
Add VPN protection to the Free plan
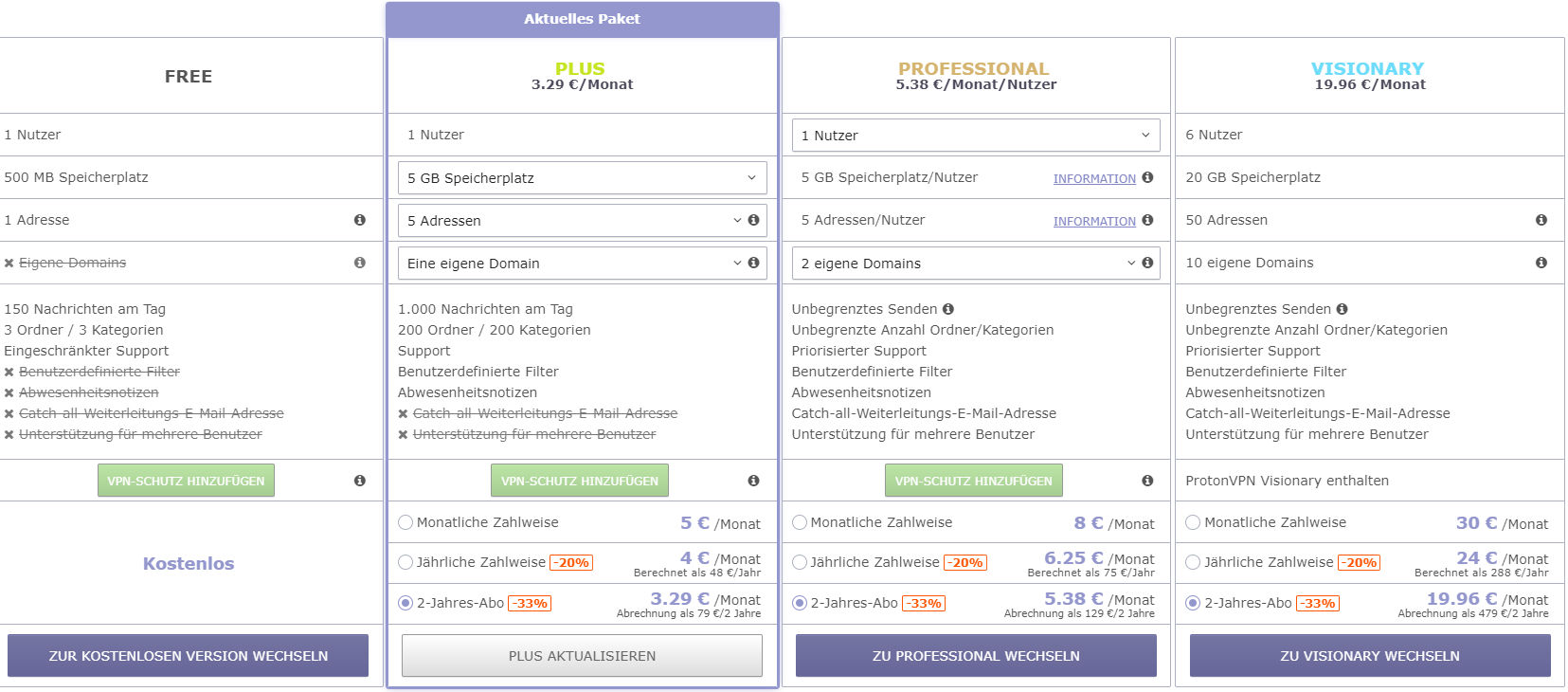[x=186, y=481]
